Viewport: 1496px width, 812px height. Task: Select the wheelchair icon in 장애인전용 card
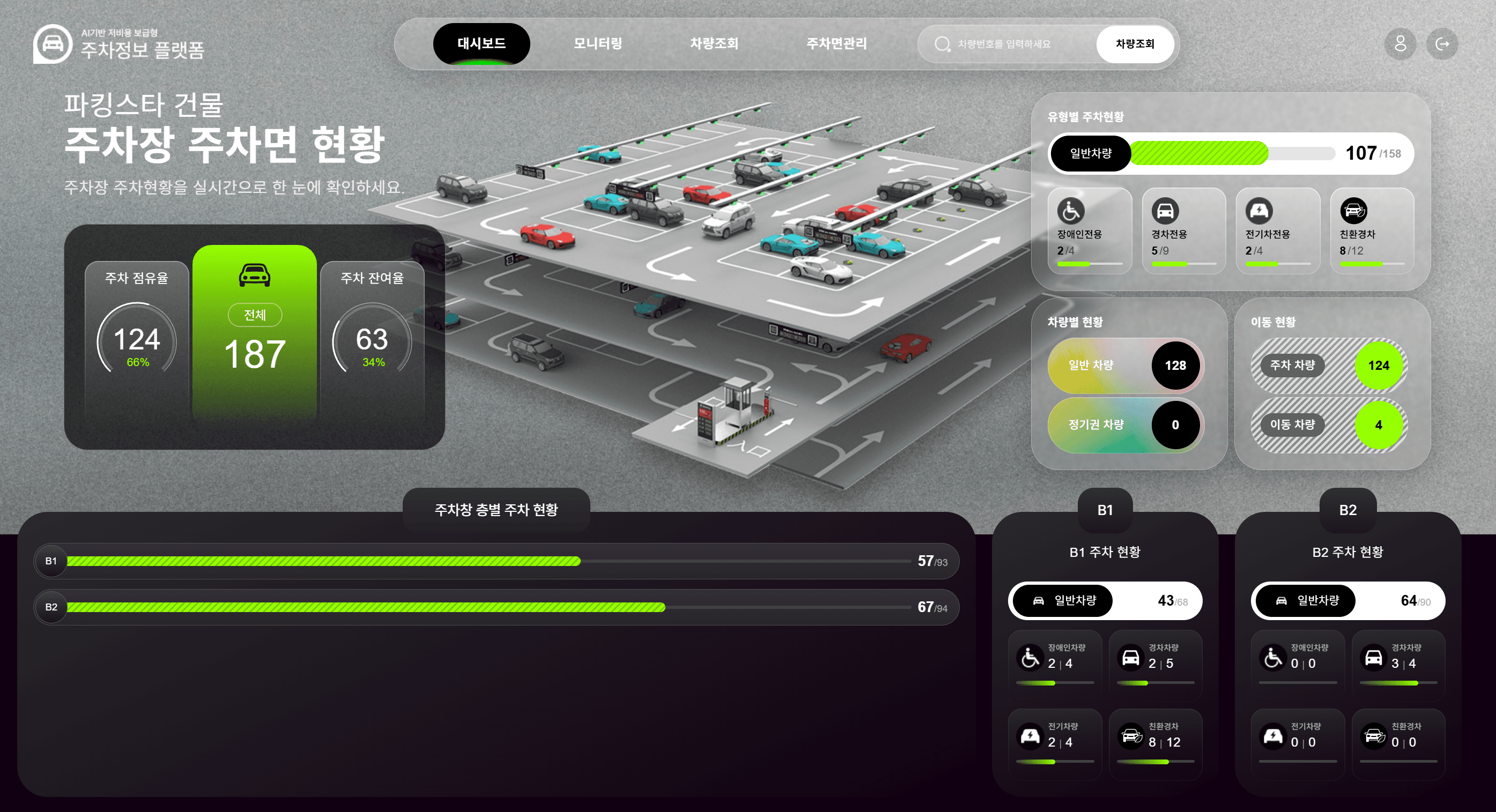[x=1070, y=211]
